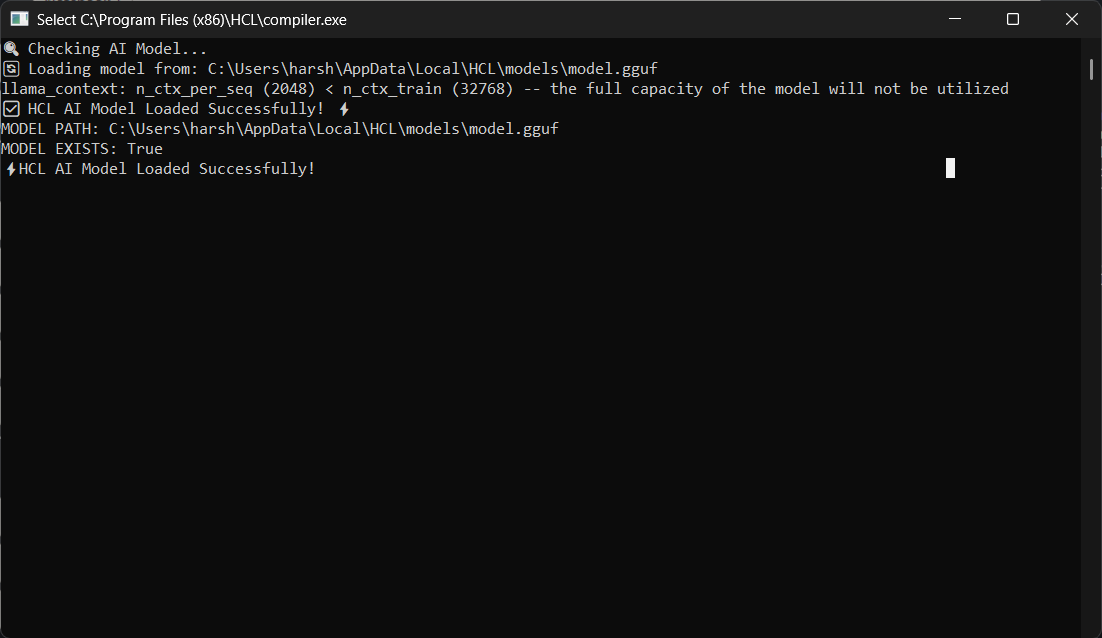Select the blinking console cursor block
Viewport: 1102px width, 638px height.
950,168
